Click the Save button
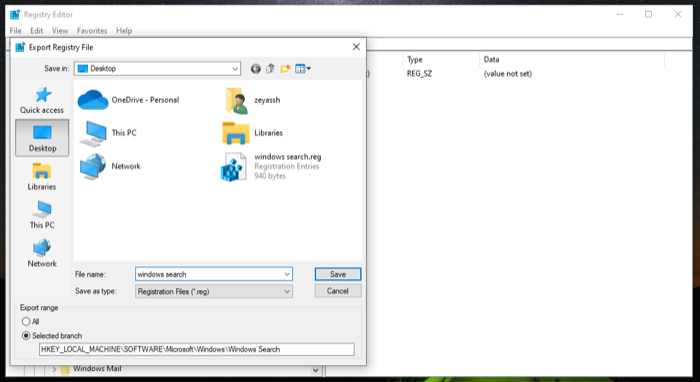 tap(338, 274)
